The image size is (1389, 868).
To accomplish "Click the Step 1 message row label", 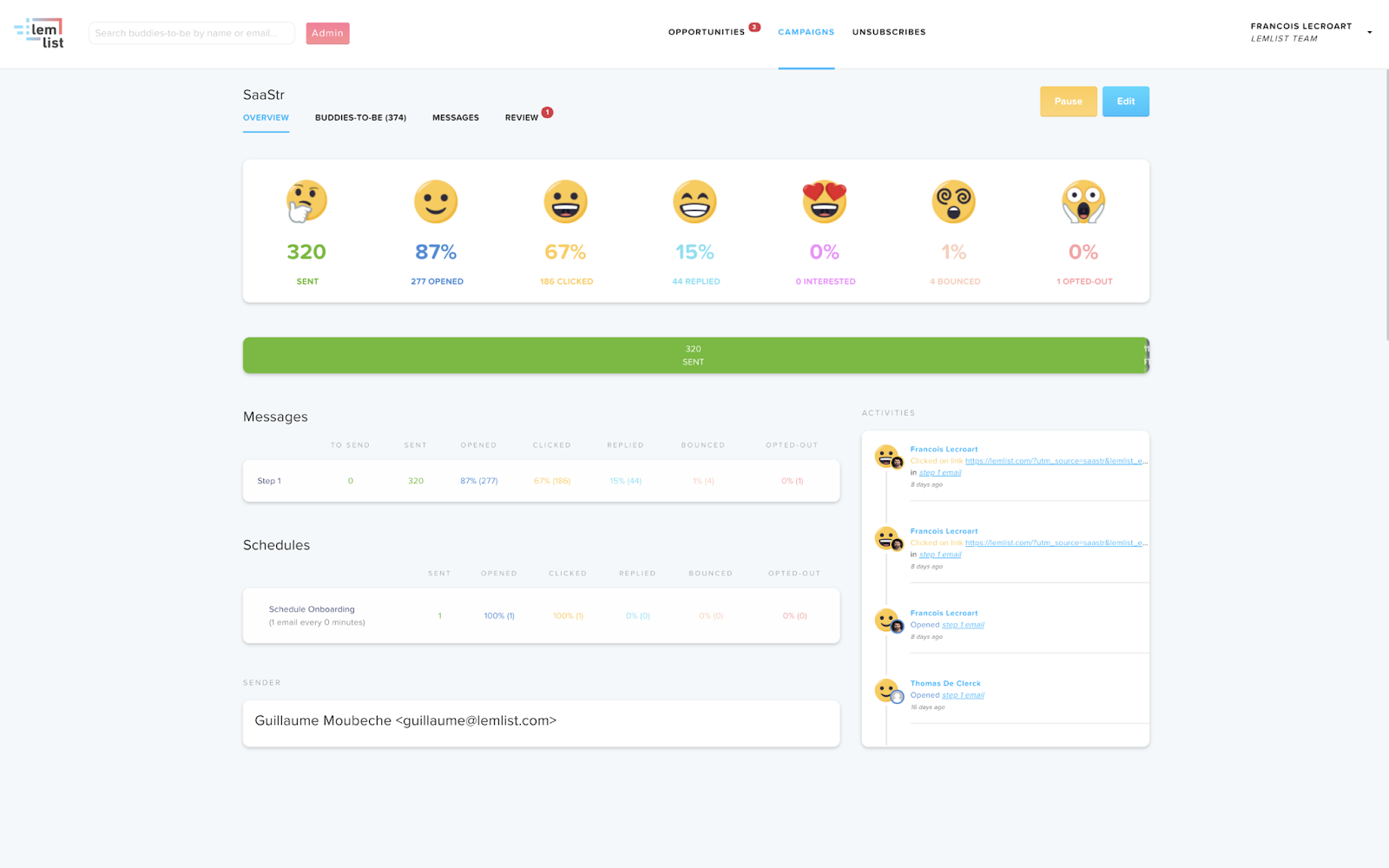I will 269,481.
